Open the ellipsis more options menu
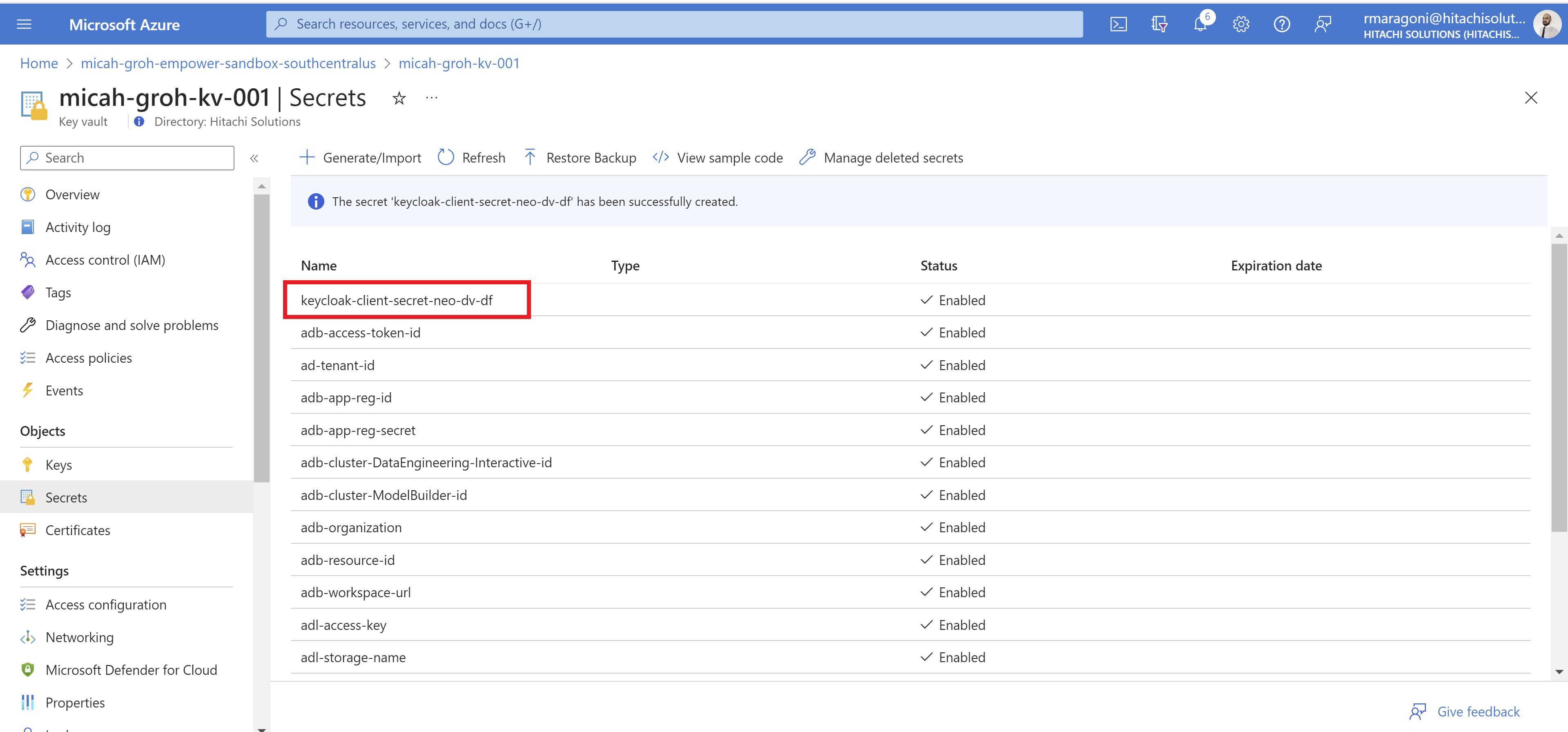The width and height of the screenshot is (1568, 732). (432, 98)
